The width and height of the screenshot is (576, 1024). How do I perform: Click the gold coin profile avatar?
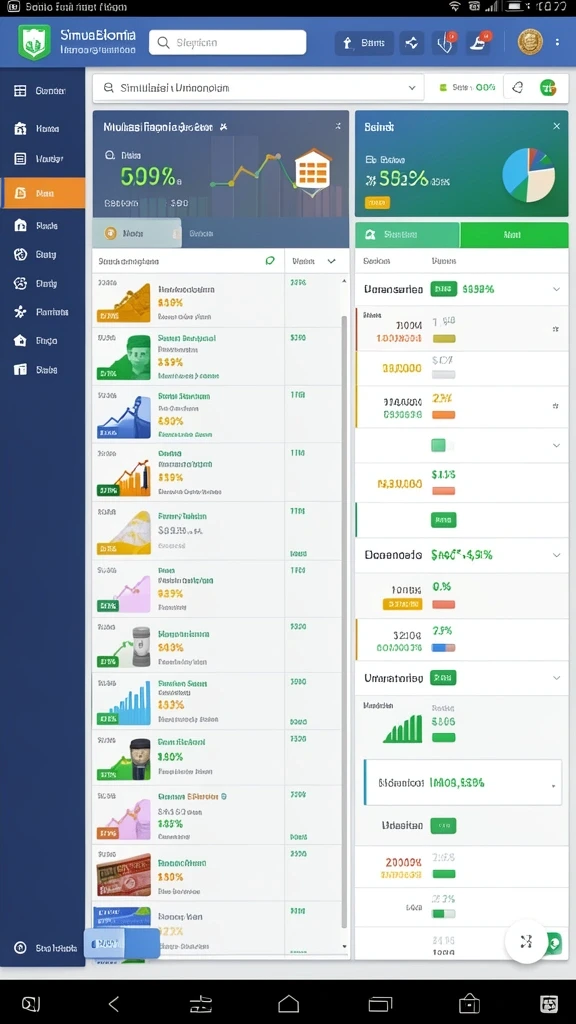point(530,42)
